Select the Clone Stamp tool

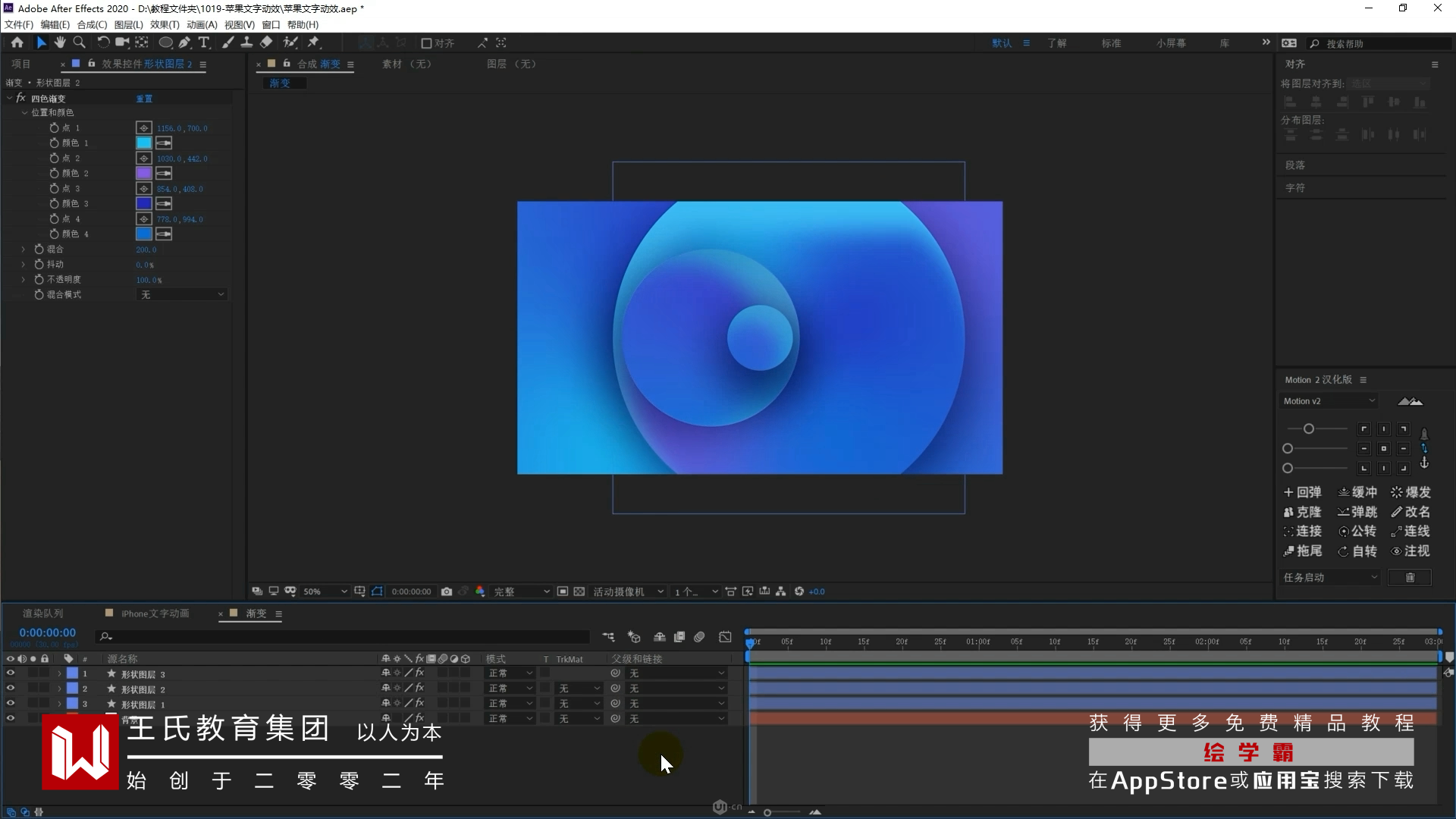[246, 42]
